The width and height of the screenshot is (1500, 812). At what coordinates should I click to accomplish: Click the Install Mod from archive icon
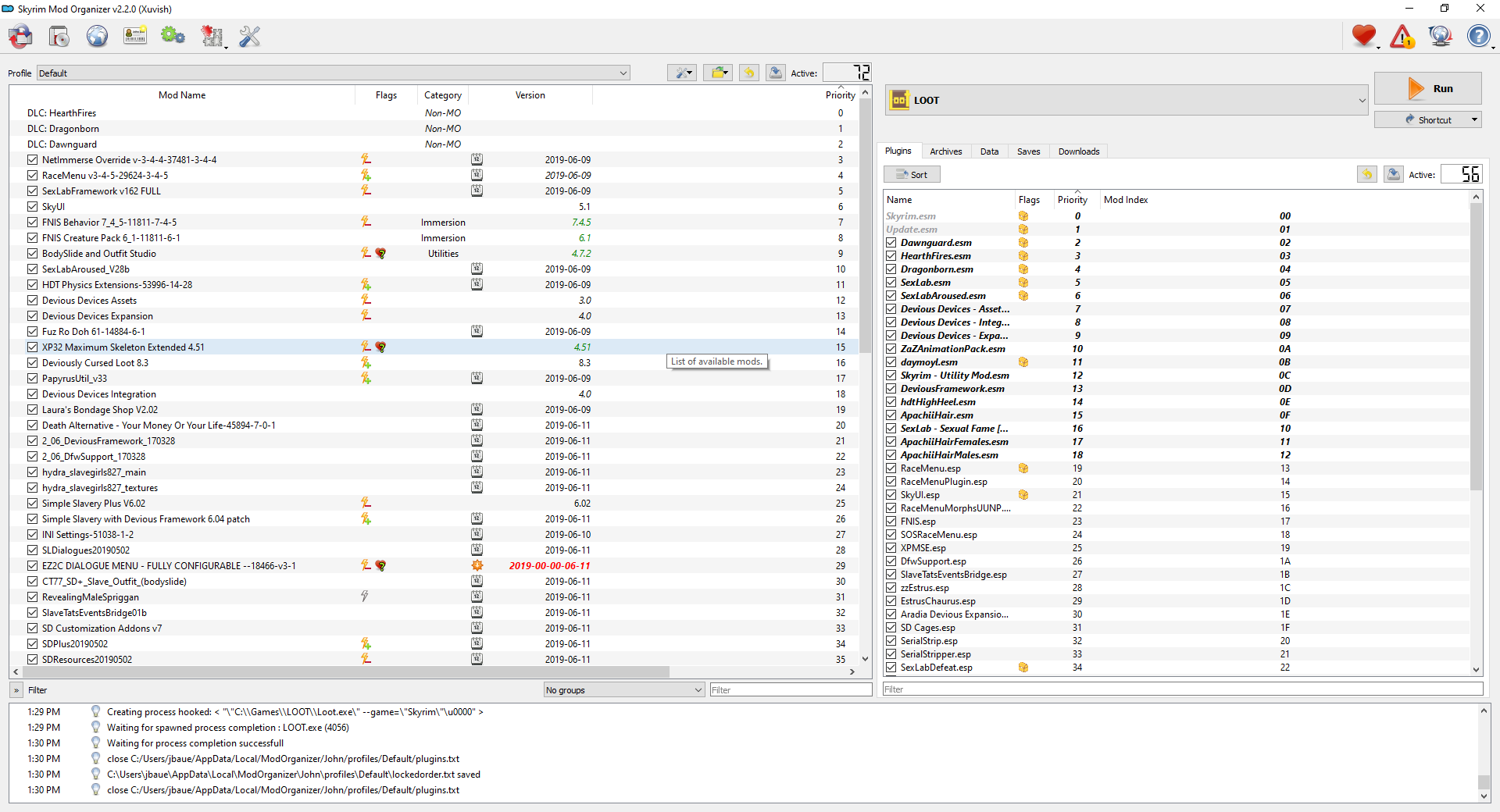(59, 36)
